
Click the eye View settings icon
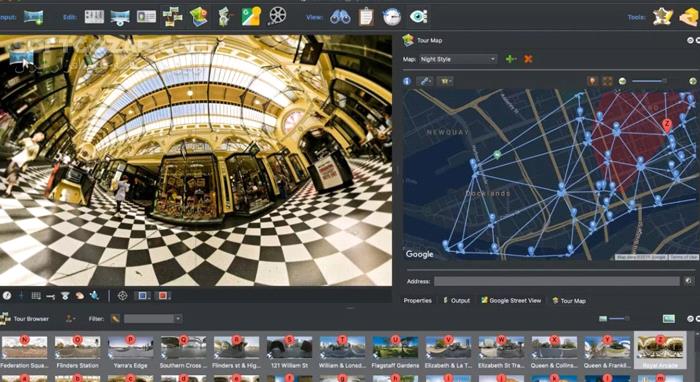(418, 17)
